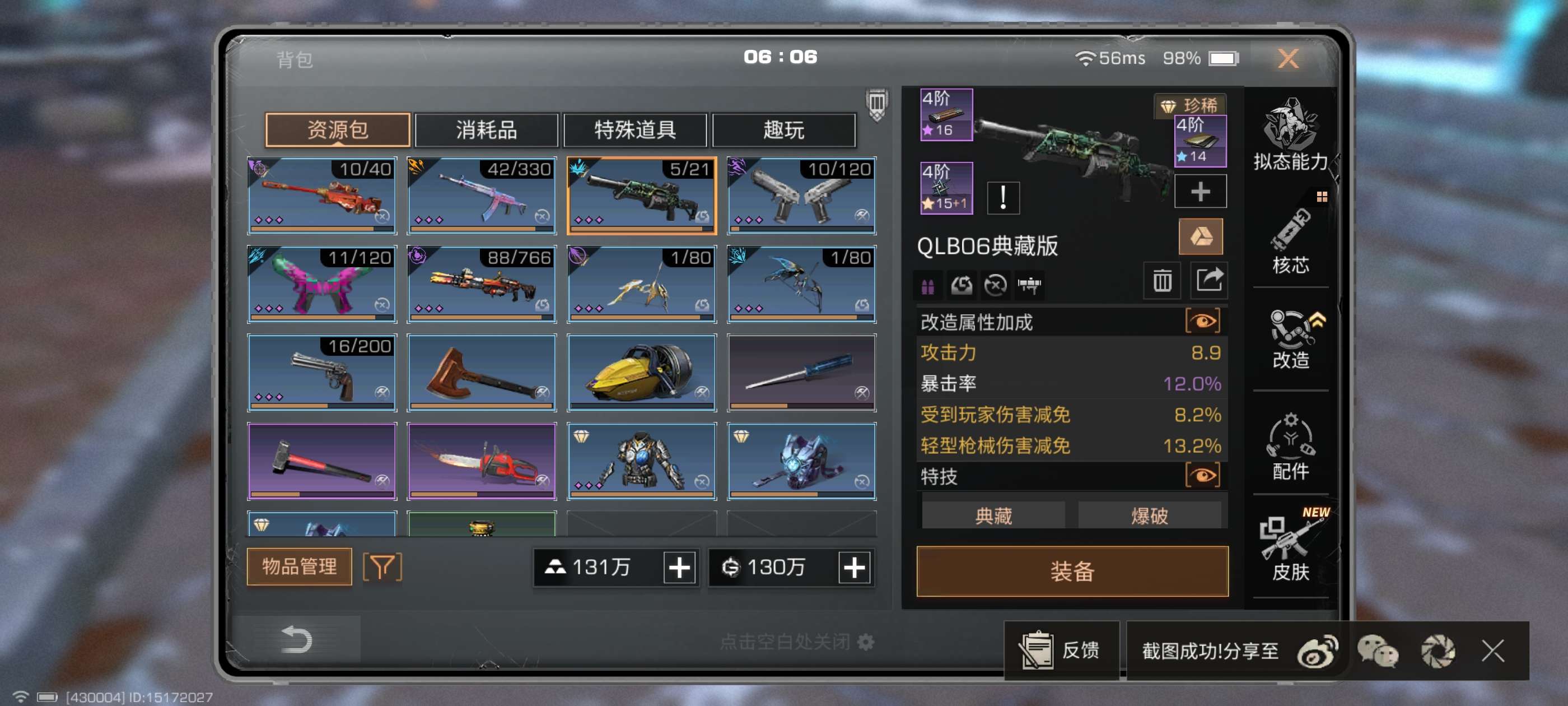Open the 改造 modification menu
Viewport: 1568px width, 706px height.
coord(1290,338)
